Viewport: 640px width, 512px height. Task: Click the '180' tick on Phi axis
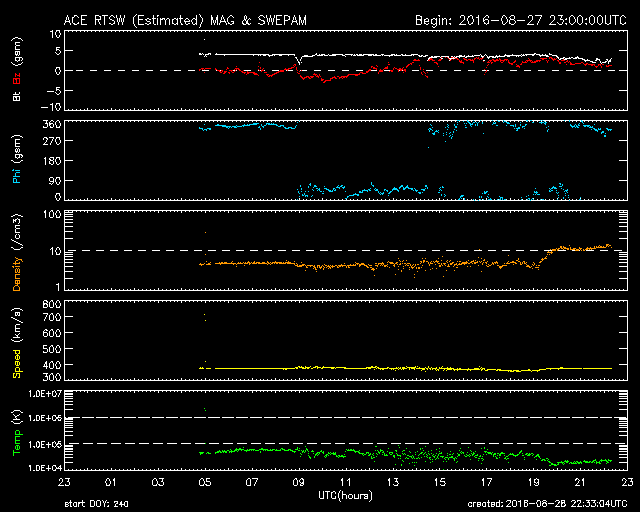52,161
